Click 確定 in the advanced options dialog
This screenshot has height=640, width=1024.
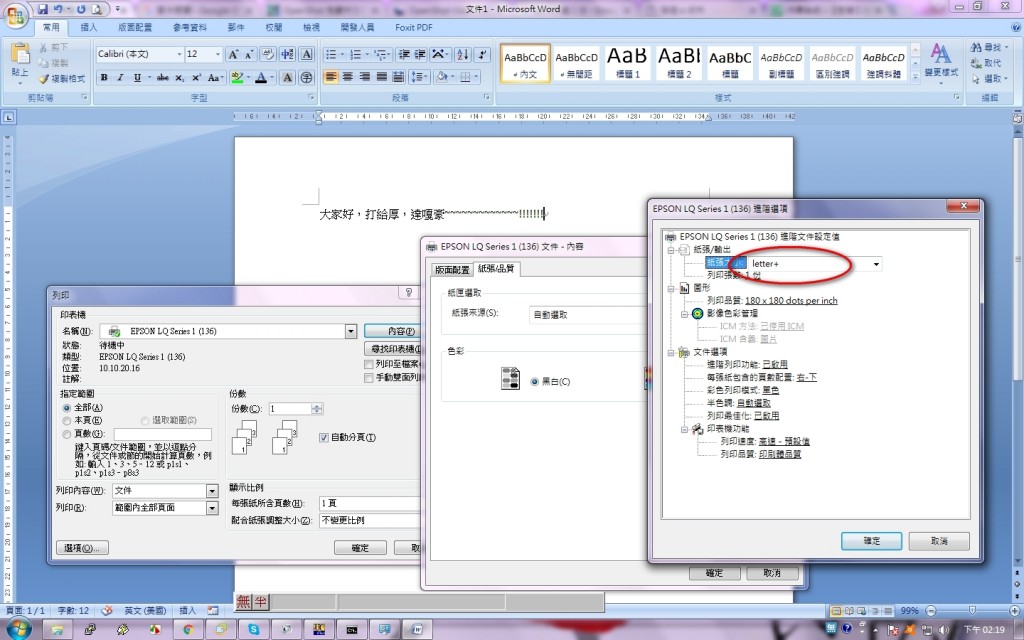(x=871, y=541)
